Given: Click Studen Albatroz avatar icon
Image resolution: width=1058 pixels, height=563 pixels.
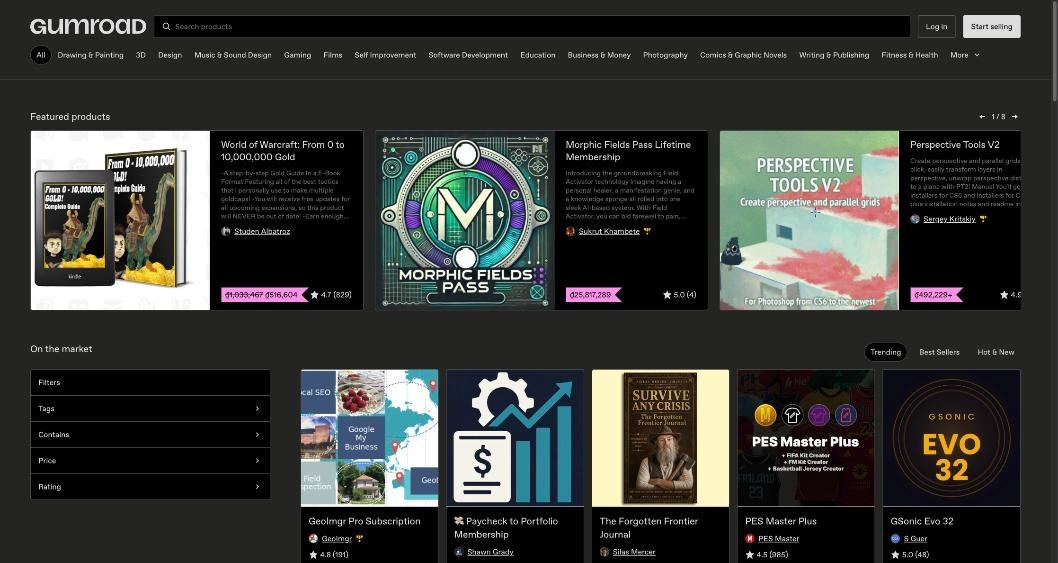Looking at the screenshot, I should (x=226, y=232).
